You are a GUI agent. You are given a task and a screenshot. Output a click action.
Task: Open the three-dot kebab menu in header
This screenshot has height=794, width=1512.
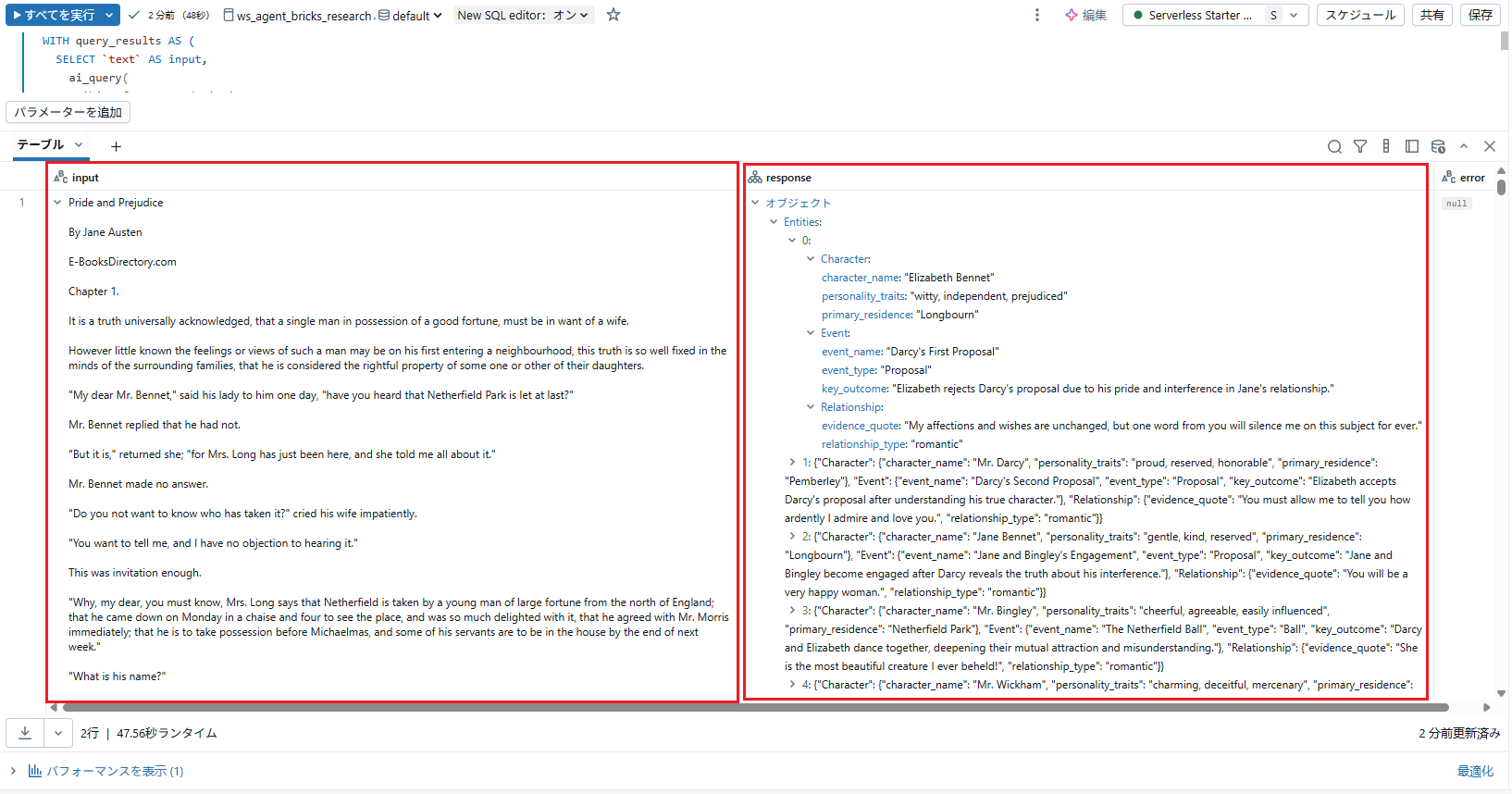tap(1036, 15)
